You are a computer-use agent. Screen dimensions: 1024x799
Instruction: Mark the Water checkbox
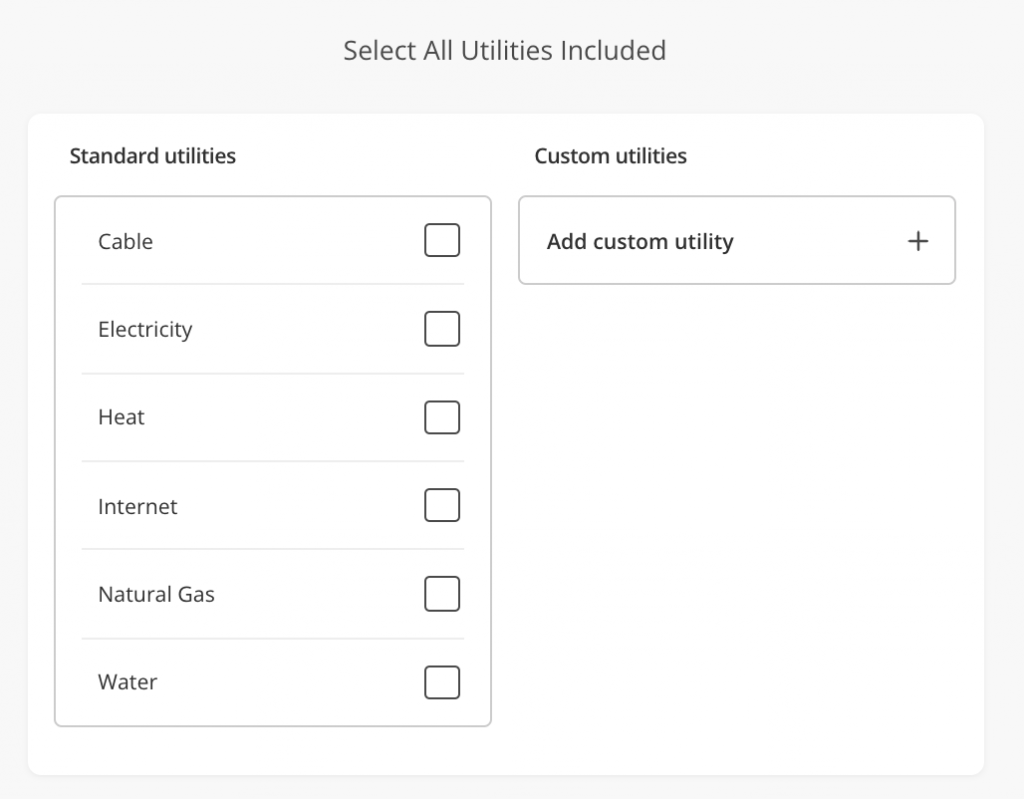(x=442, y=682)
